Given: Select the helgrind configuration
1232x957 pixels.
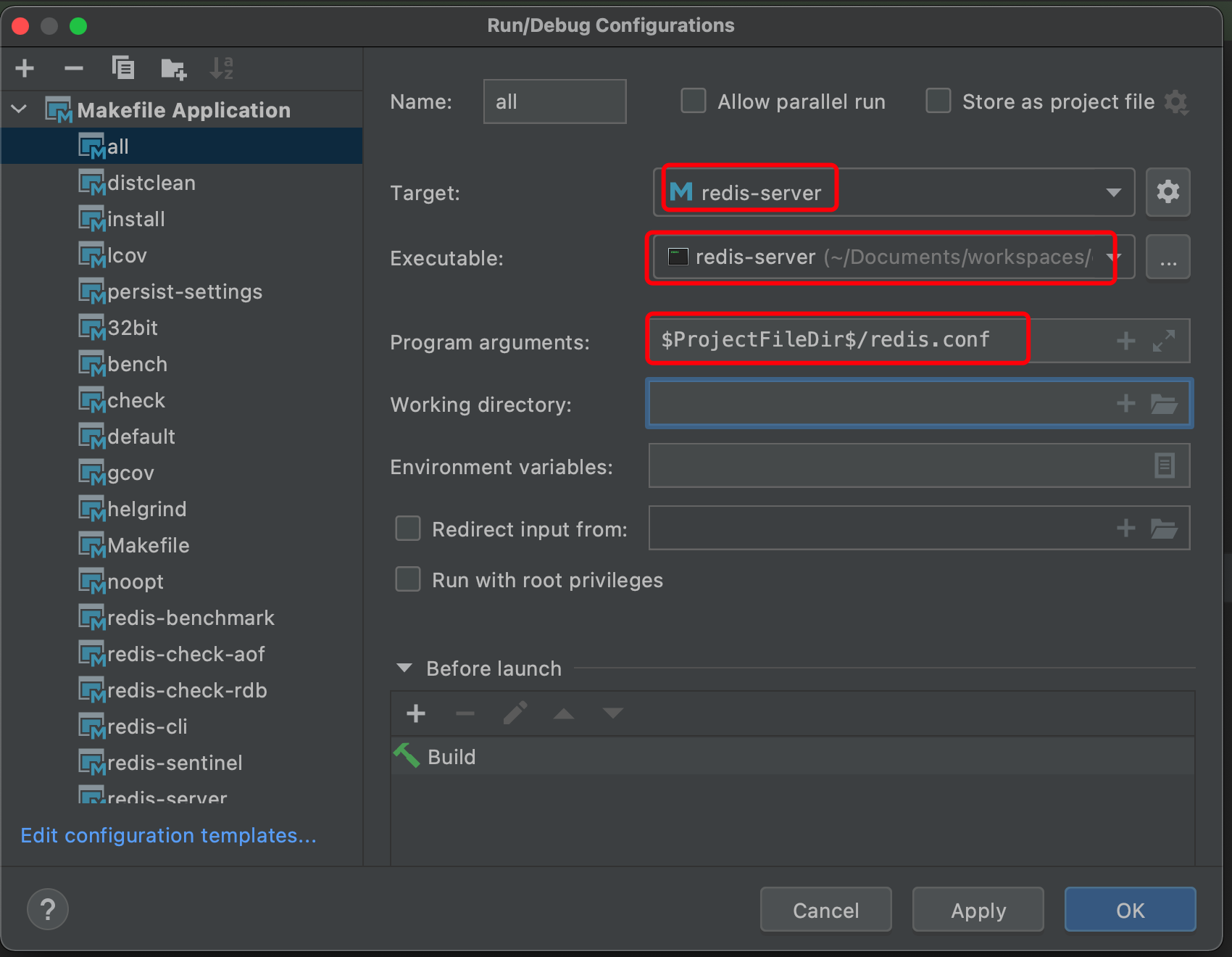Looking at the screenshot, I should (x=182, y=509).
